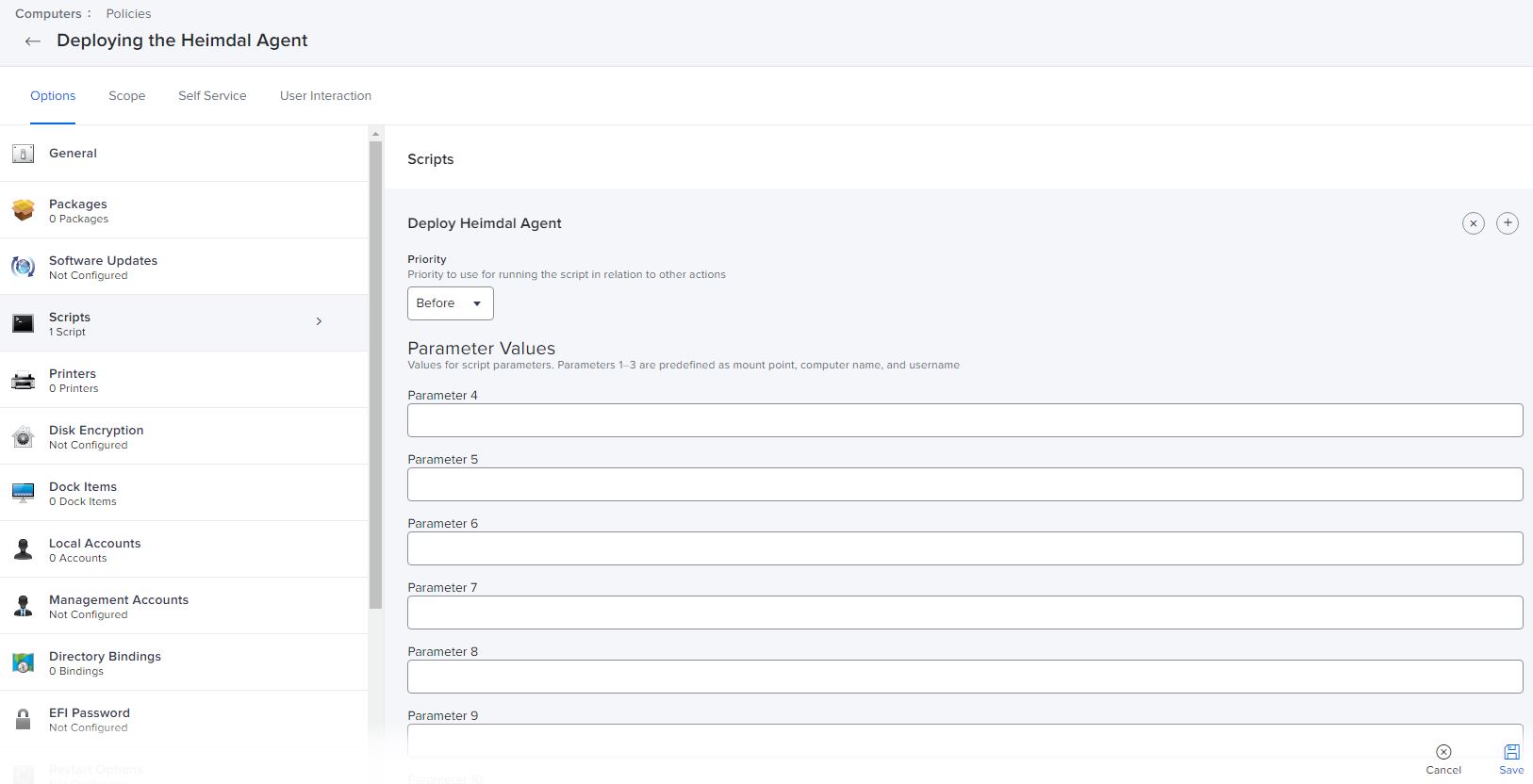
Task: Open the Software Updates sidebar label
Action: tap(103, 261)
